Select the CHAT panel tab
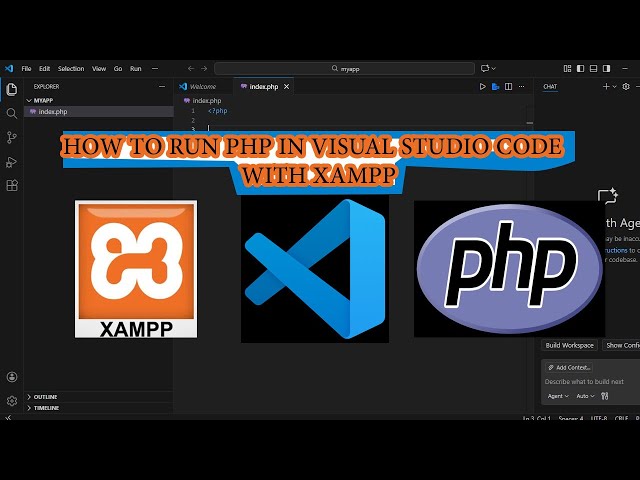This screenshot has height=480, width=640. (550, 87)
